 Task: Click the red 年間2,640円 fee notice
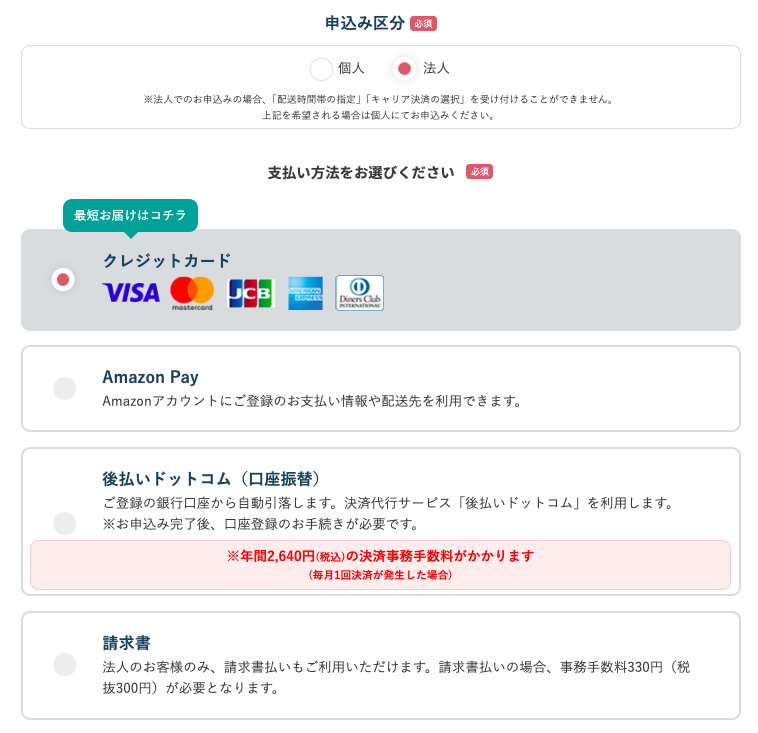click(380, 565)
